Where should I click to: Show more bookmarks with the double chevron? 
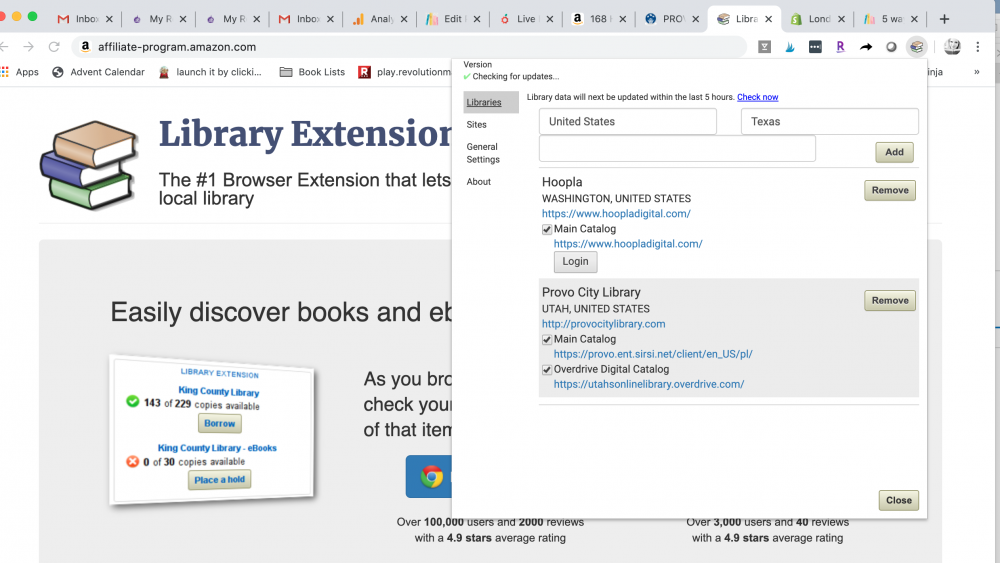click(x=976, y=72)
